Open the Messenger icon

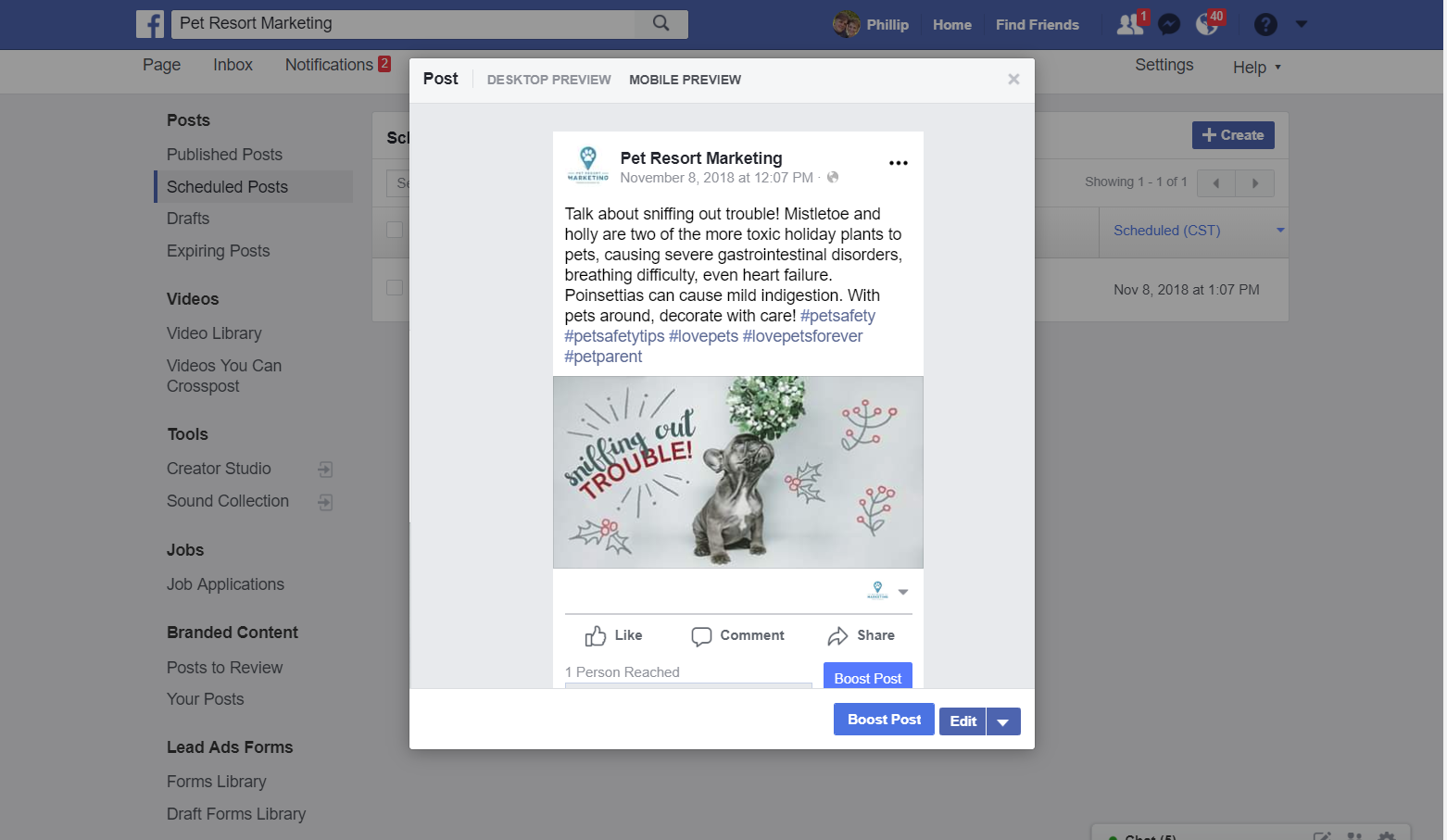click(1169, 24)
